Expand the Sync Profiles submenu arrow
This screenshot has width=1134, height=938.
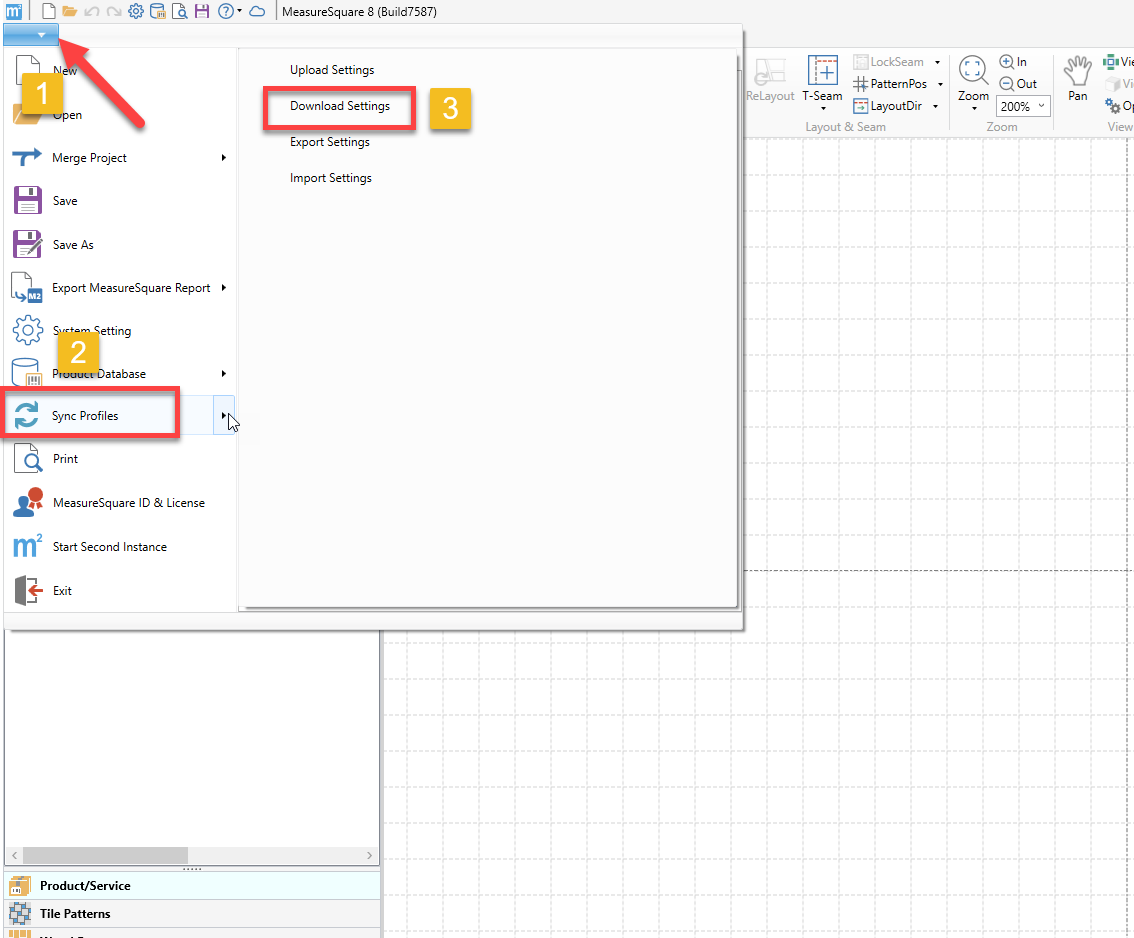point(223,415)
